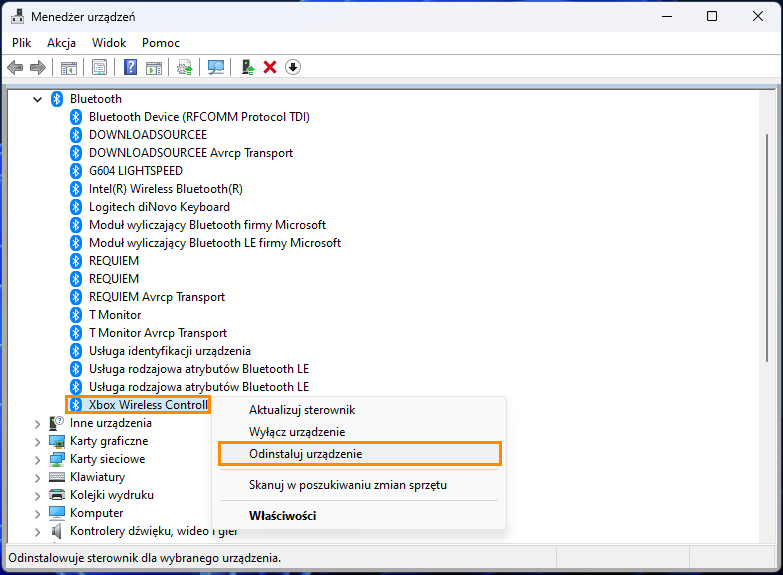This screenshot has width=783, height=575.
Task: Click the Forward arrow toolbar icon
Action: click(x=38, y=67)
